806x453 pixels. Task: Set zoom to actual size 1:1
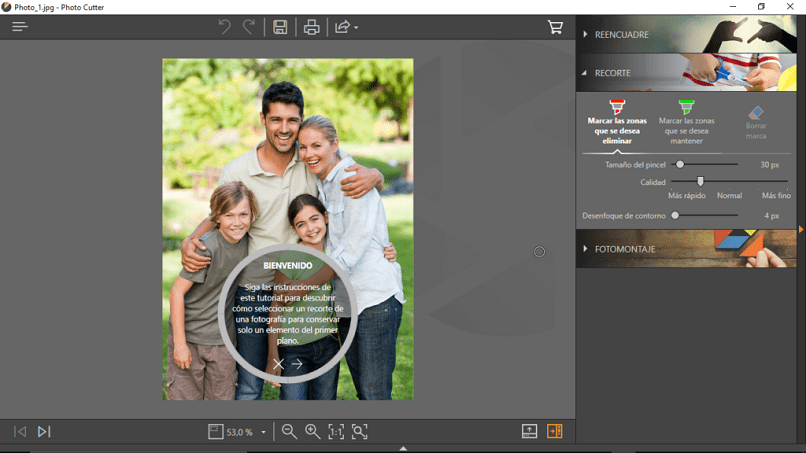pos(336,431)
